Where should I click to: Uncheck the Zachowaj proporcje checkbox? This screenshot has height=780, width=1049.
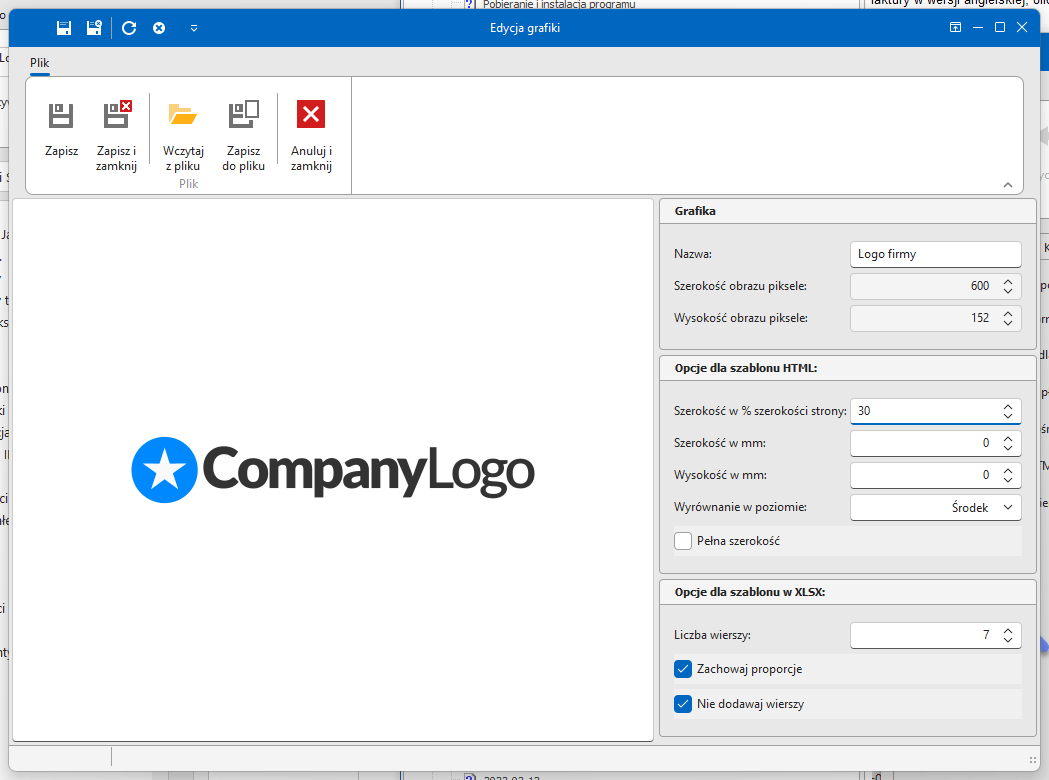tap(683, 669)
